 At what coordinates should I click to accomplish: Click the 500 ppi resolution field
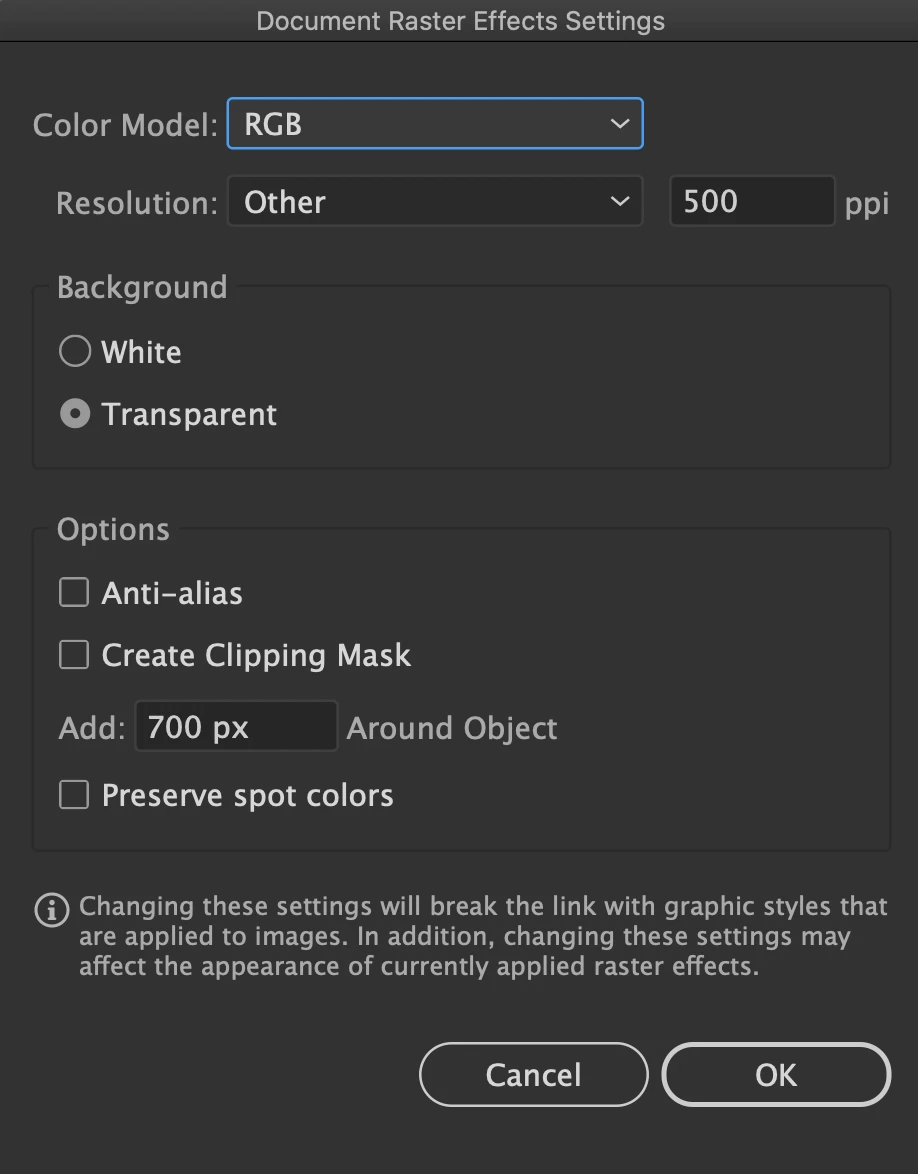(x=750, y=201)
